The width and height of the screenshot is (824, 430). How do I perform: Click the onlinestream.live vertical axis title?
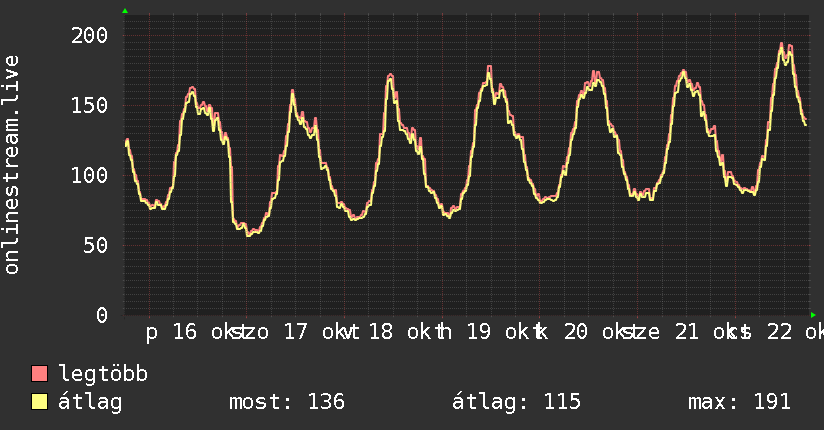[11, 165]
